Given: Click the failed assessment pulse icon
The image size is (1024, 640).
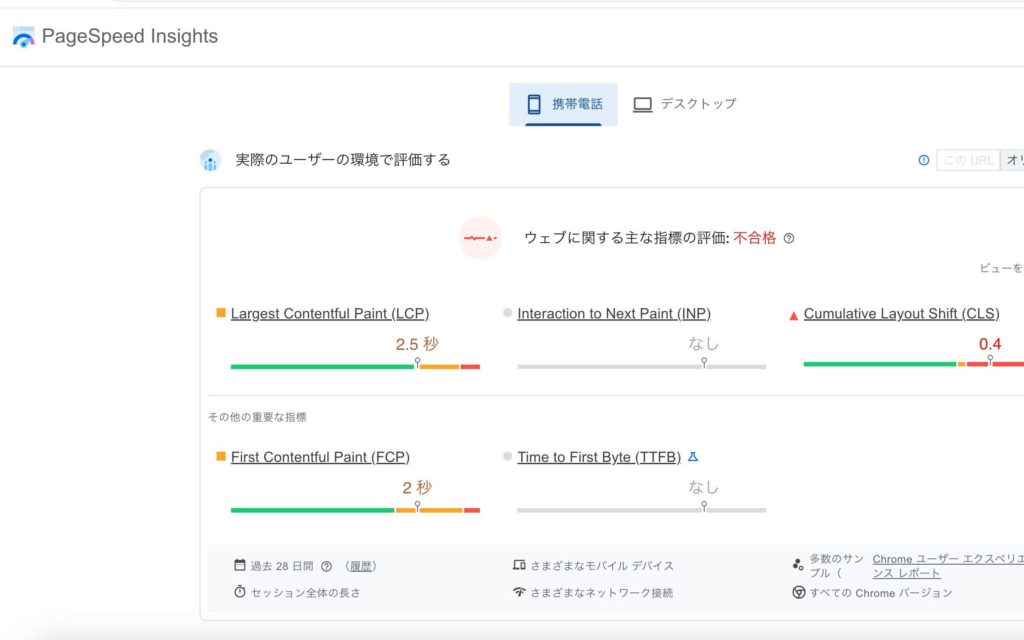Looking at the screenshot, I should [x=479, y=238].
